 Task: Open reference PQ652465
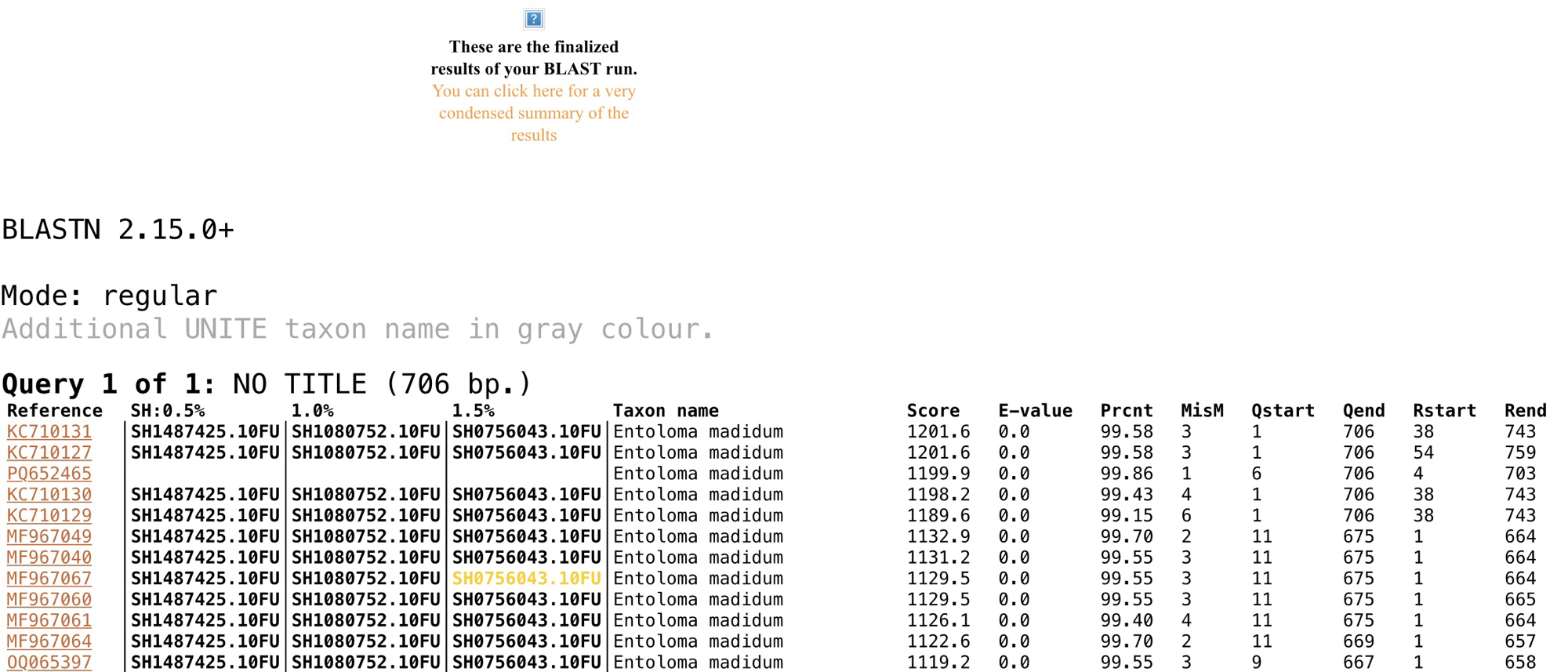(x=49, y=474)
